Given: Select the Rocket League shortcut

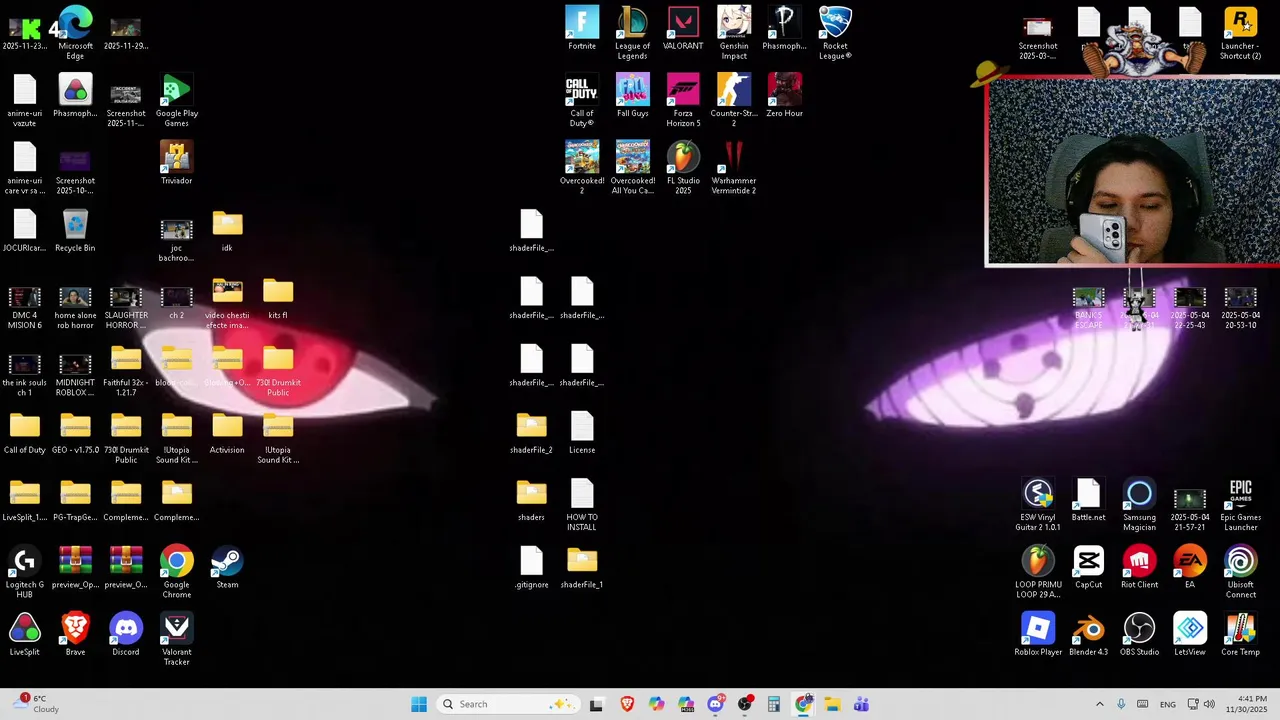Looking at the screenshot, I should pyautogui.click(x=835, y=32).
